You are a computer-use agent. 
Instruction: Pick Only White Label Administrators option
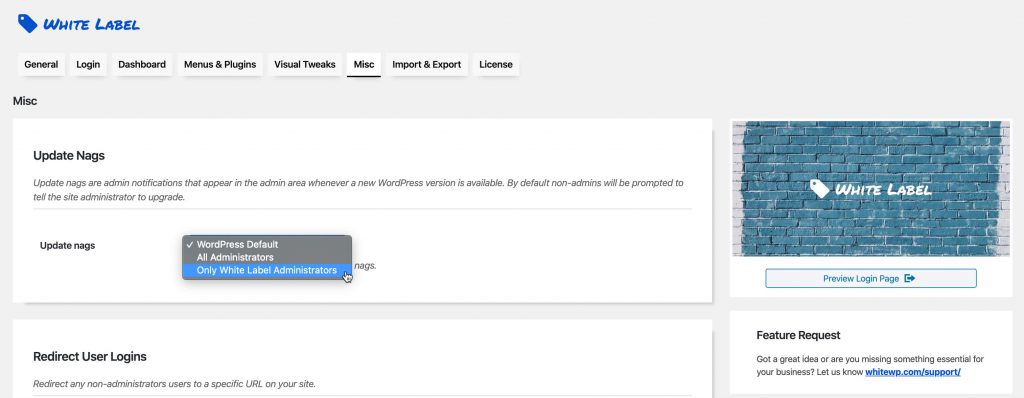[x=266, y=270]
